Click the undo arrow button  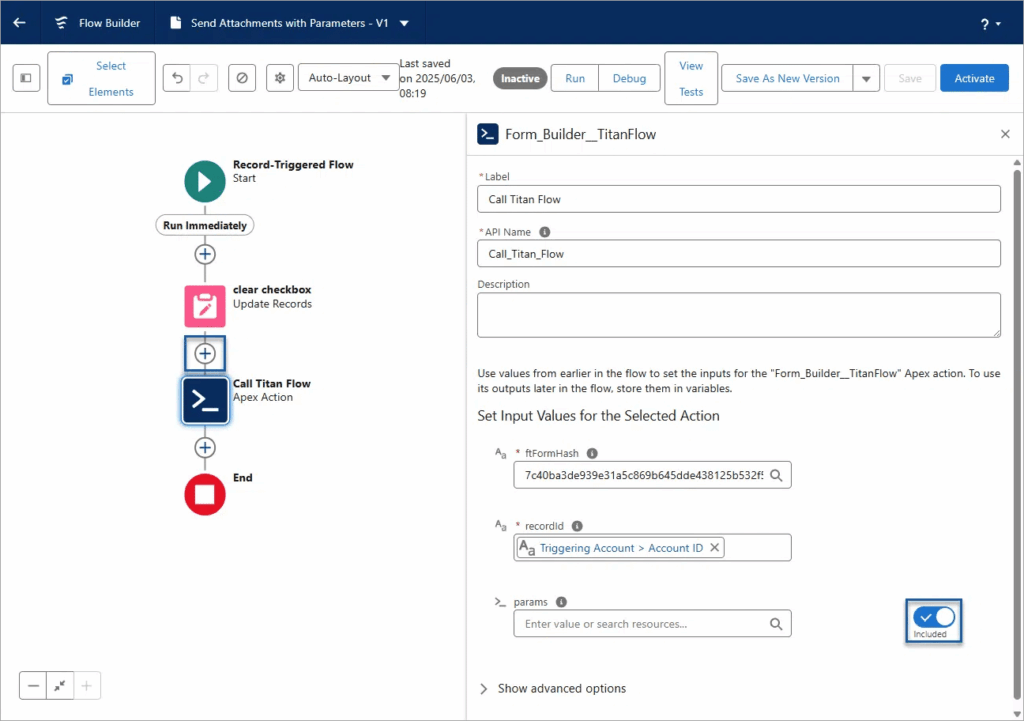tap(177, 78)
